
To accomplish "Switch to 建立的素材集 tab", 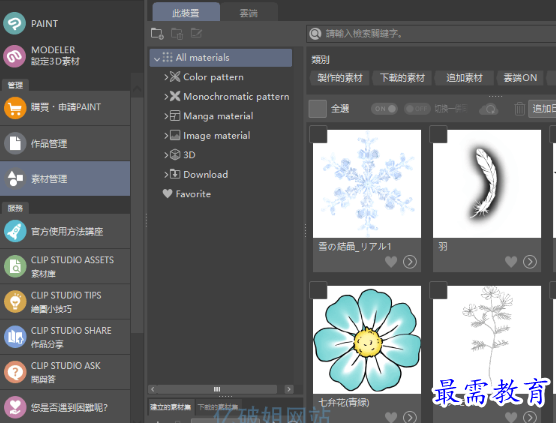I will pyautogui.click(x=170, y=407).
